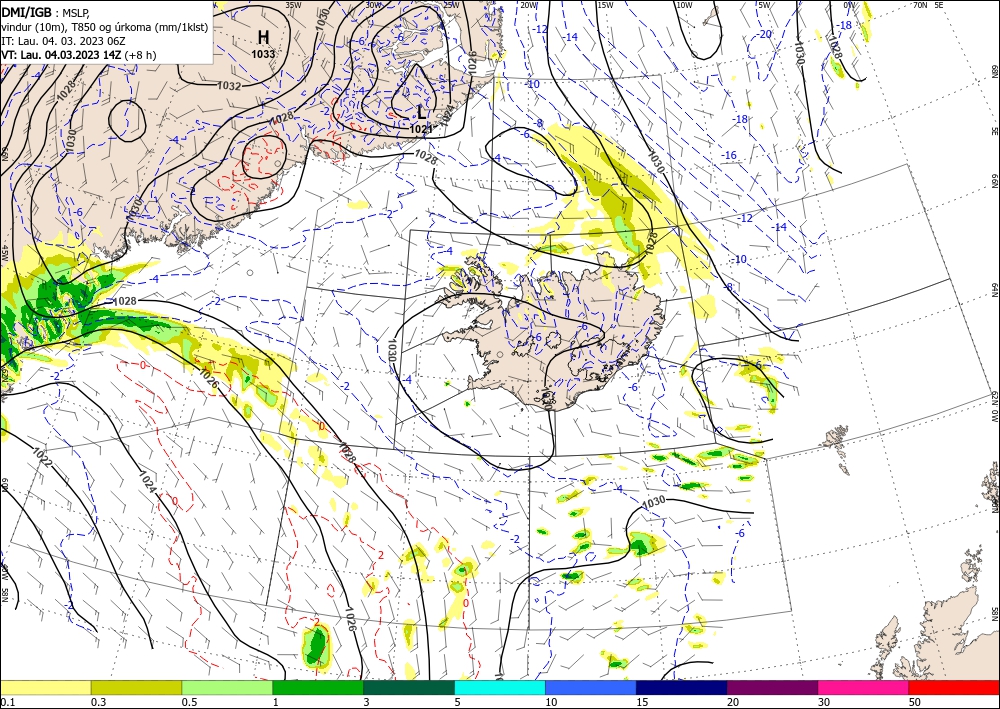Click the '35W' longitude label
The width and height of the screenshot is (1000, 709).
pyautogui.click(x=293, y=5)
